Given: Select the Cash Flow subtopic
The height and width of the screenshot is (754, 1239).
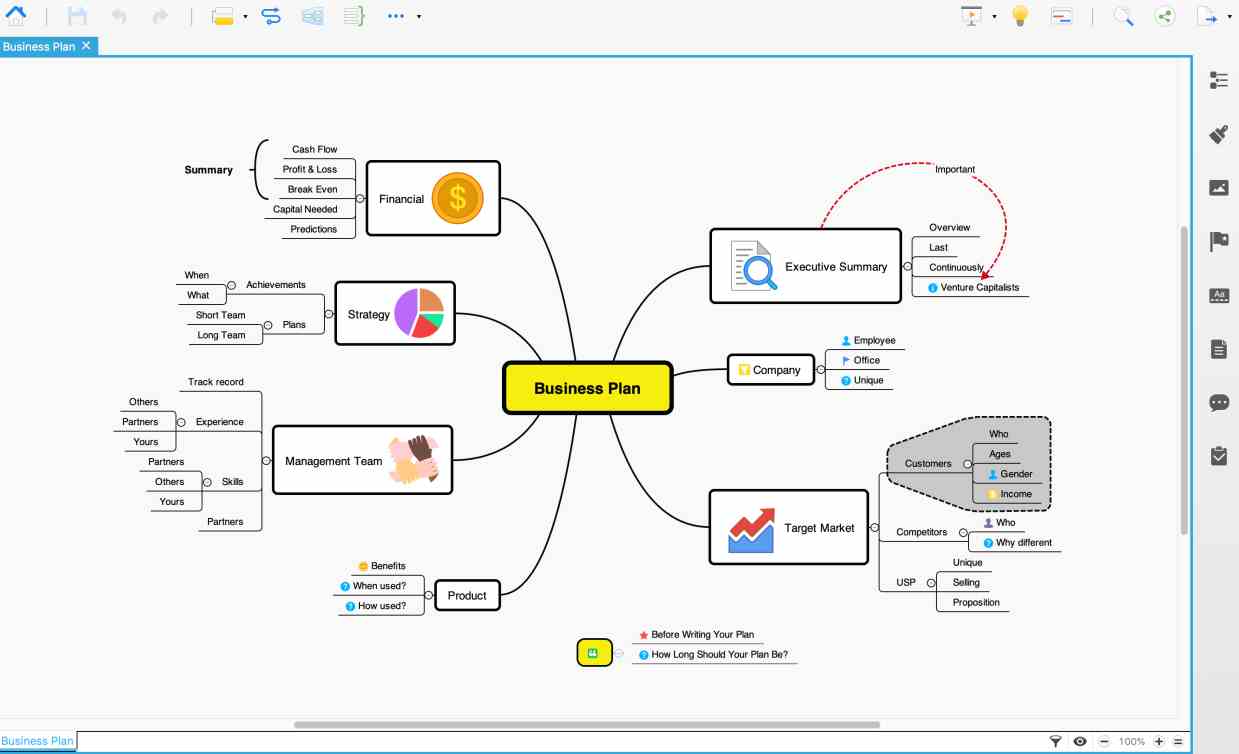Looking at the screenshot, I should coord(314,150).
